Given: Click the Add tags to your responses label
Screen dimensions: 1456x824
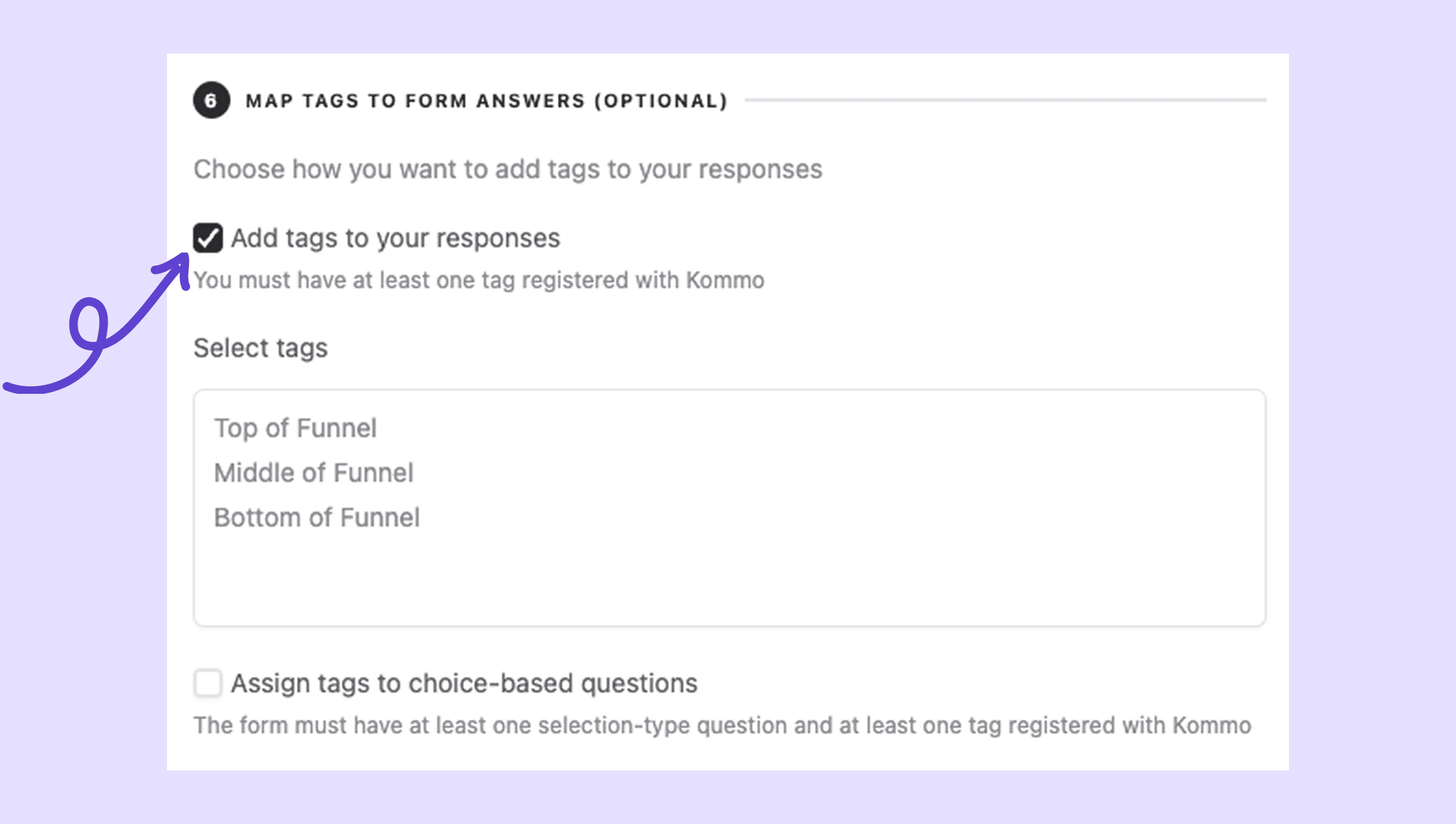Looking at the screenshot, I should 395,238.
